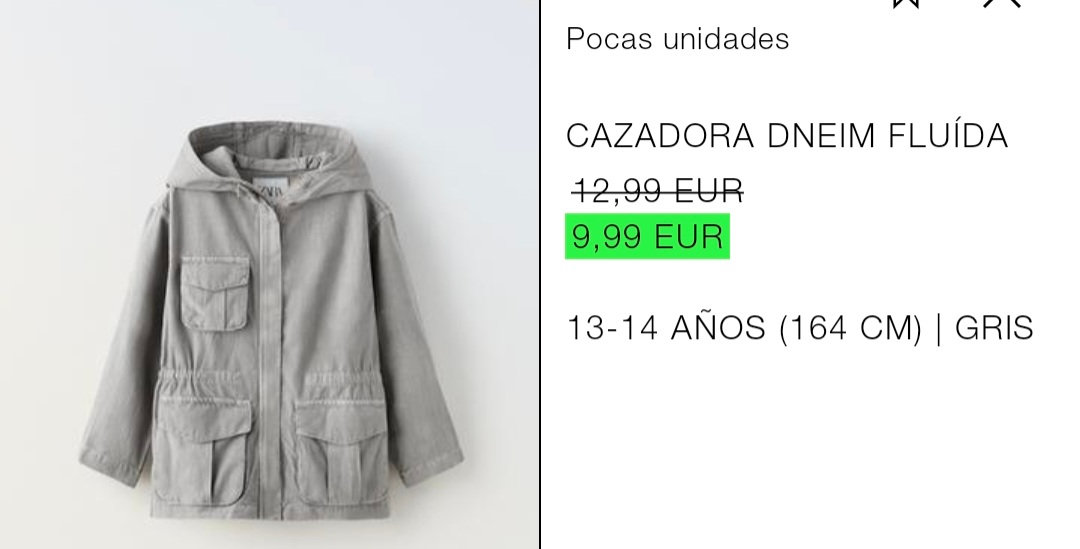Save item with the bookmark icon

click(x=906, y=3)
